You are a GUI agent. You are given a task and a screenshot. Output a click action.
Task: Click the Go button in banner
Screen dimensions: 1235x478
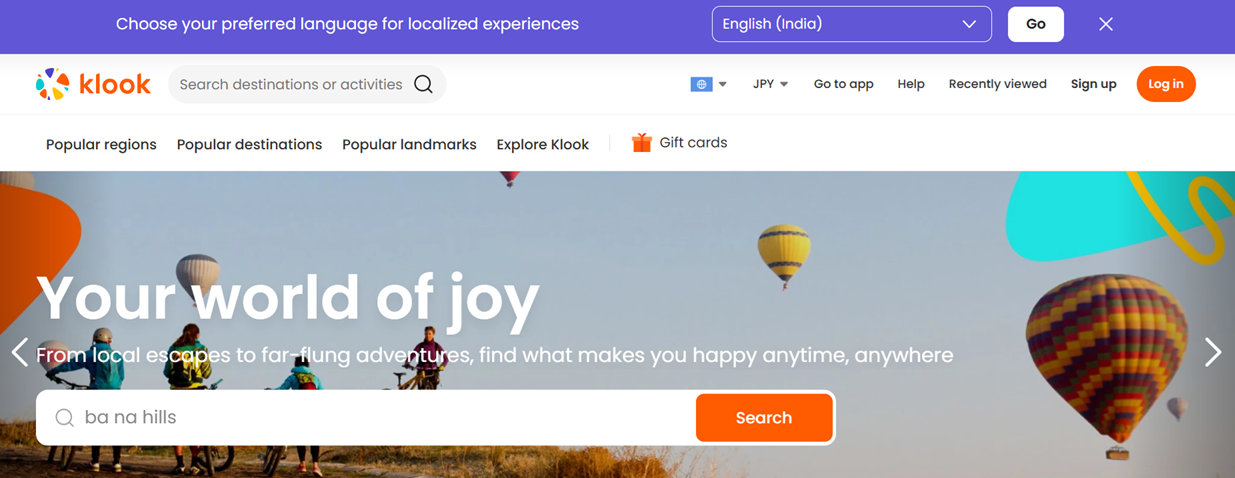point(1035,24)
